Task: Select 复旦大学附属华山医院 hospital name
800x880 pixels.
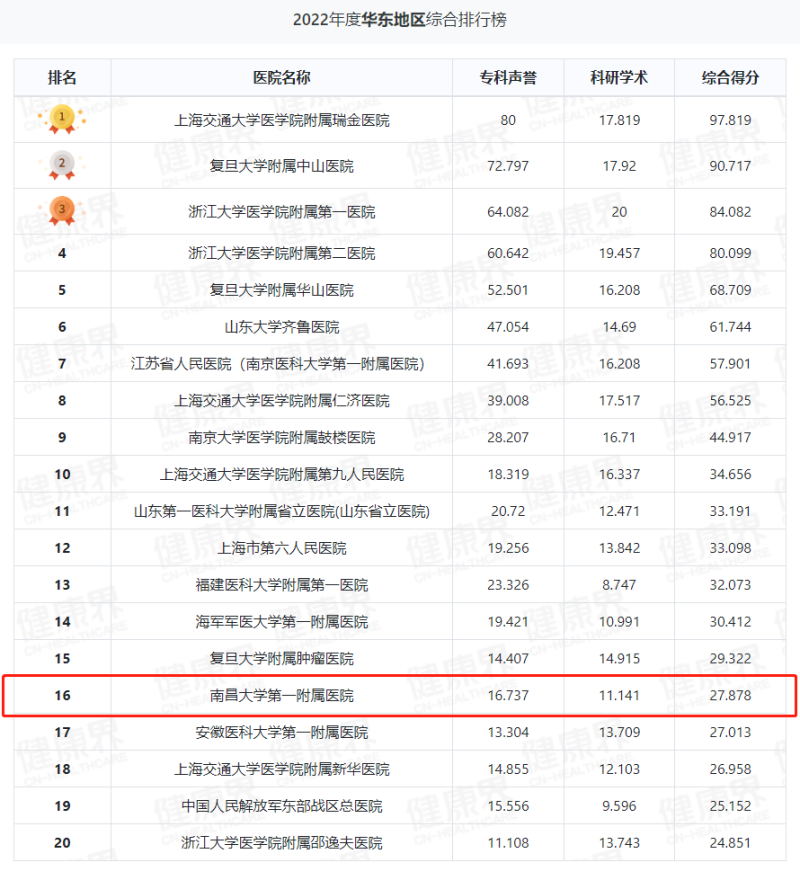Action: click(x=281, y=290)
